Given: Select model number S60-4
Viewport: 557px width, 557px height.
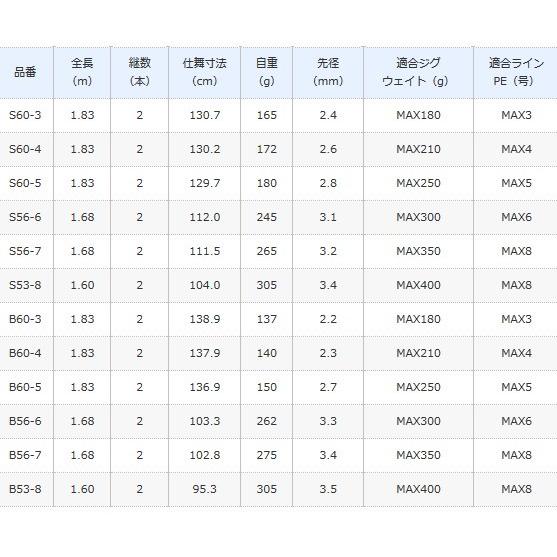Looking at the screenshot, I should coord(25,149).
